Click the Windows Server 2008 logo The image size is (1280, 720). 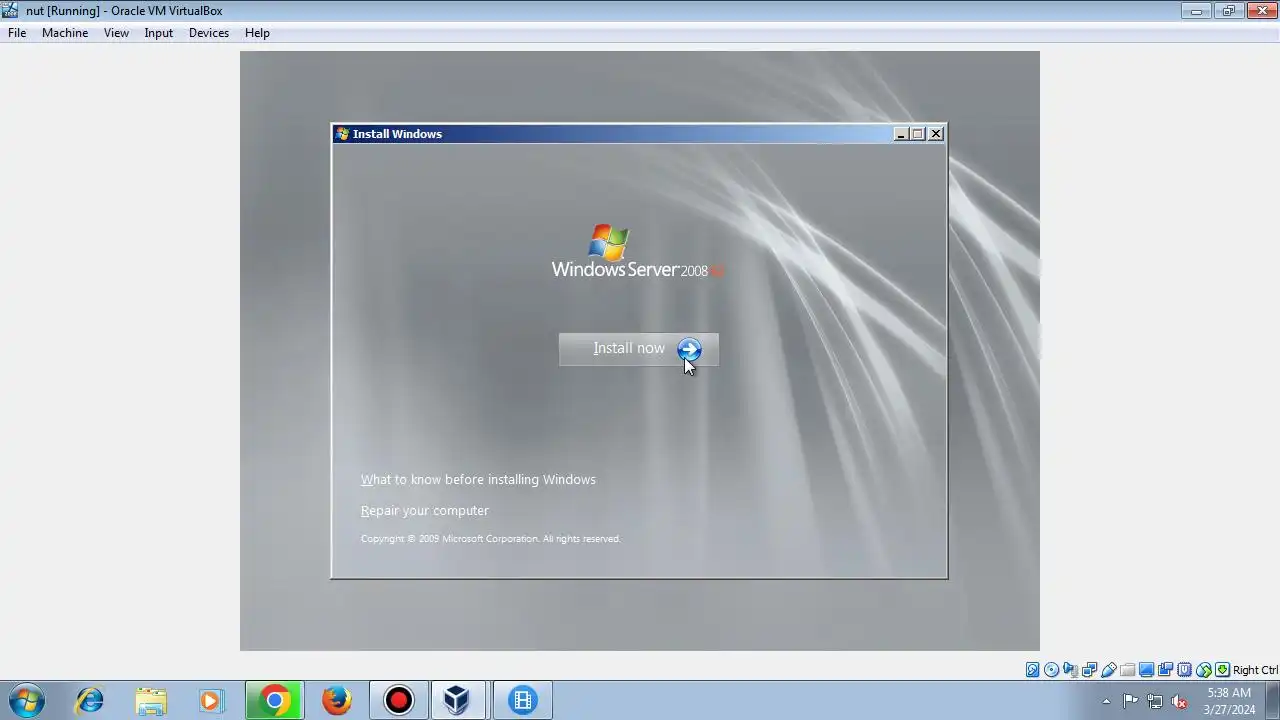[x=637, y=251]
